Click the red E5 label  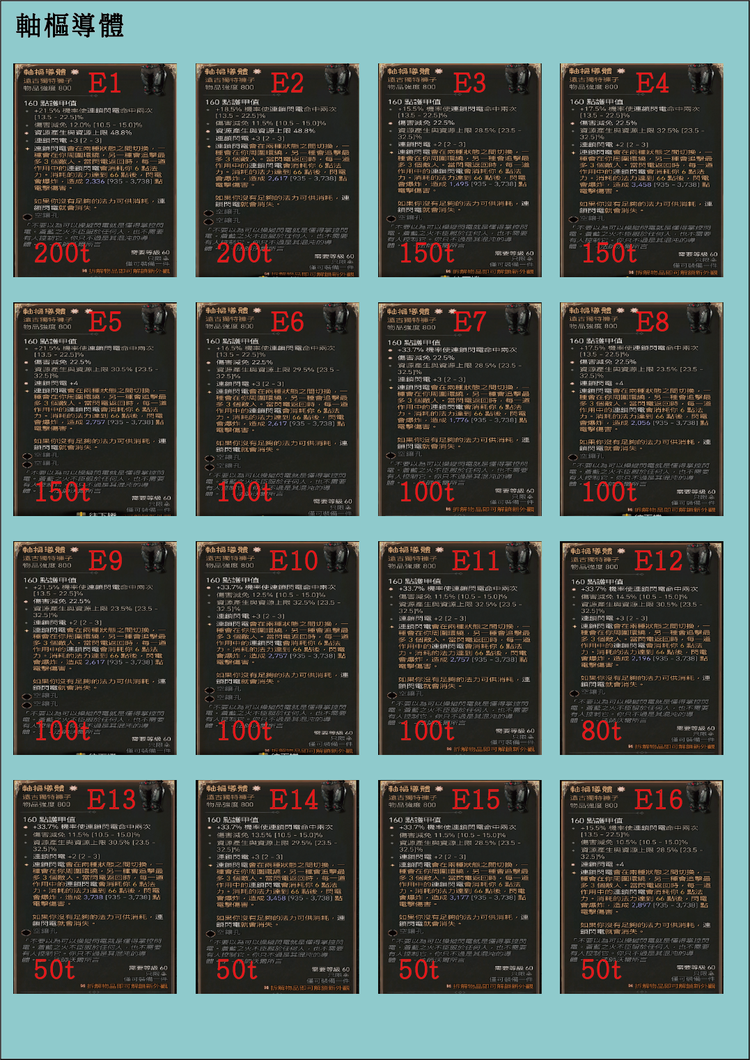[x=105, y=322]
